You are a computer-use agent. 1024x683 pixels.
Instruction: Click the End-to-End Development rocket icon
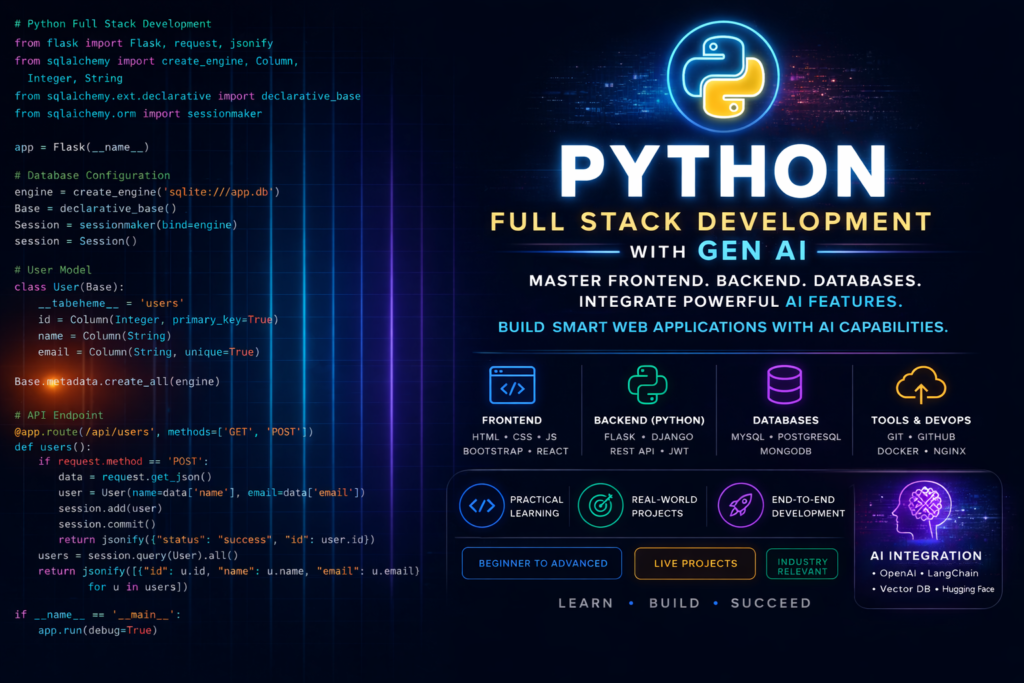740,505
